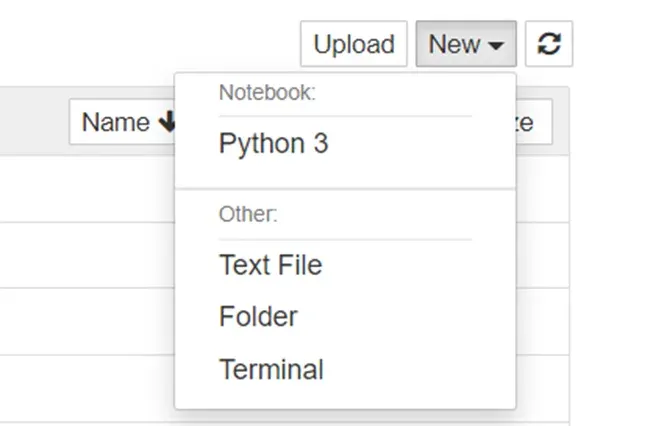The width and height of the screenshot is (664, 426).
Task: Select Folder to create a new folder
Action: (x=258, y=317)
